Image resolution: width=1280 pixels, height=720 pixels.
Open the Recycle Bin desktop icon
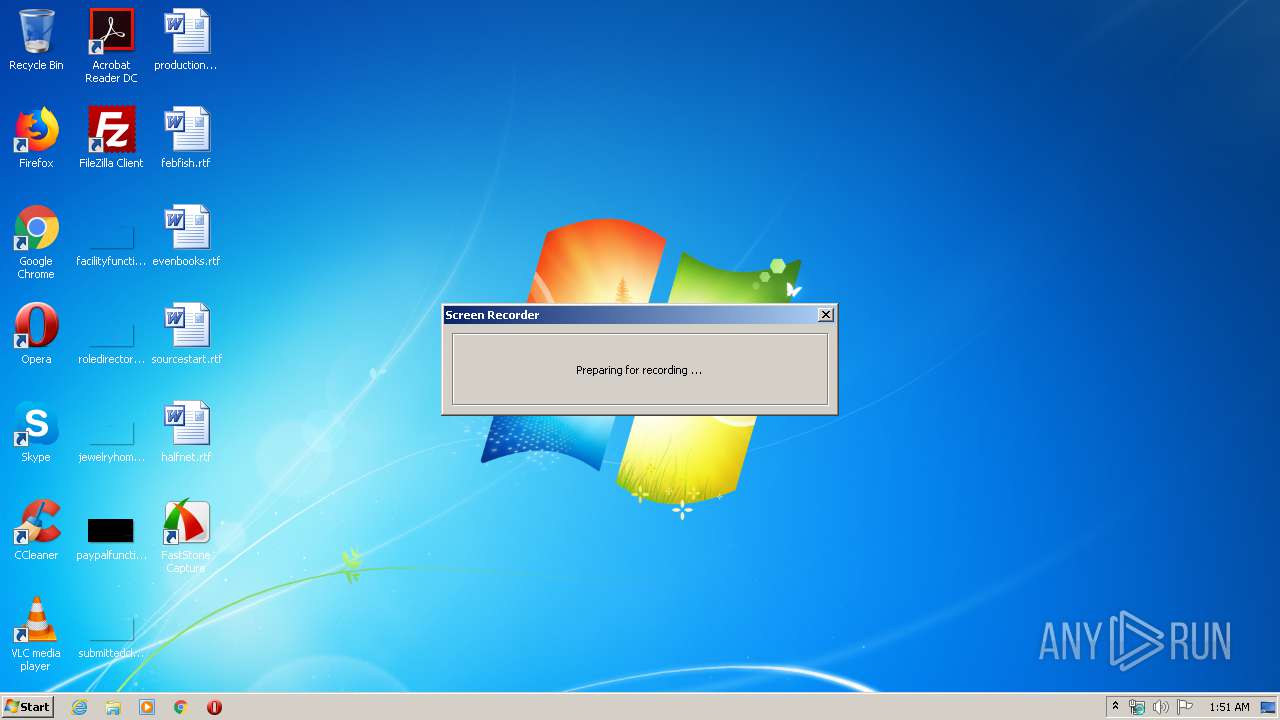point(36,40)
